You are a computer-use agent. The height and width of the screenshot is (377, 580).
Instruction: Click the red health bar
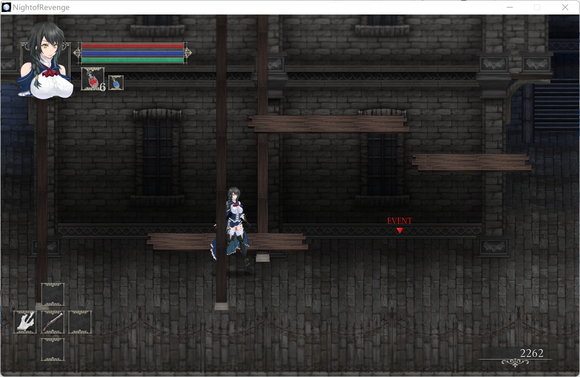click(x=132, y=46)
